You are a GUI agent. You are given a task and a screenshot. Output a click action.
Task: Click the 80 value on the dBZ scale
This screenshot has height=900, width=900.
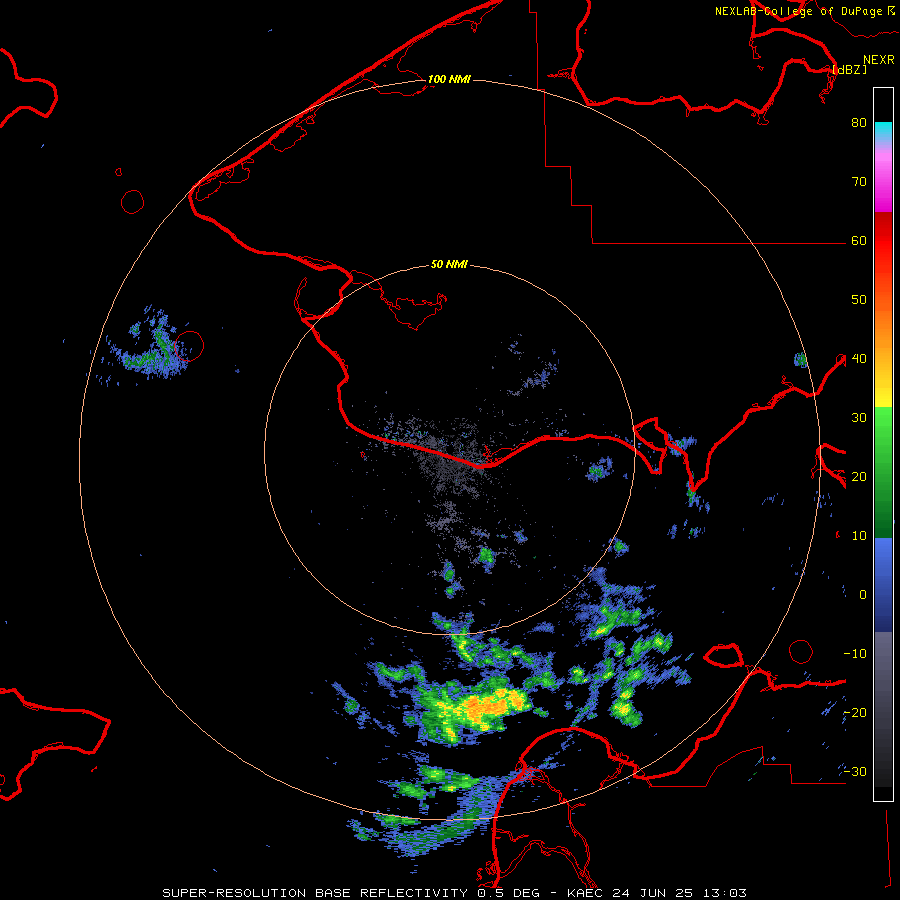(859, 122)
